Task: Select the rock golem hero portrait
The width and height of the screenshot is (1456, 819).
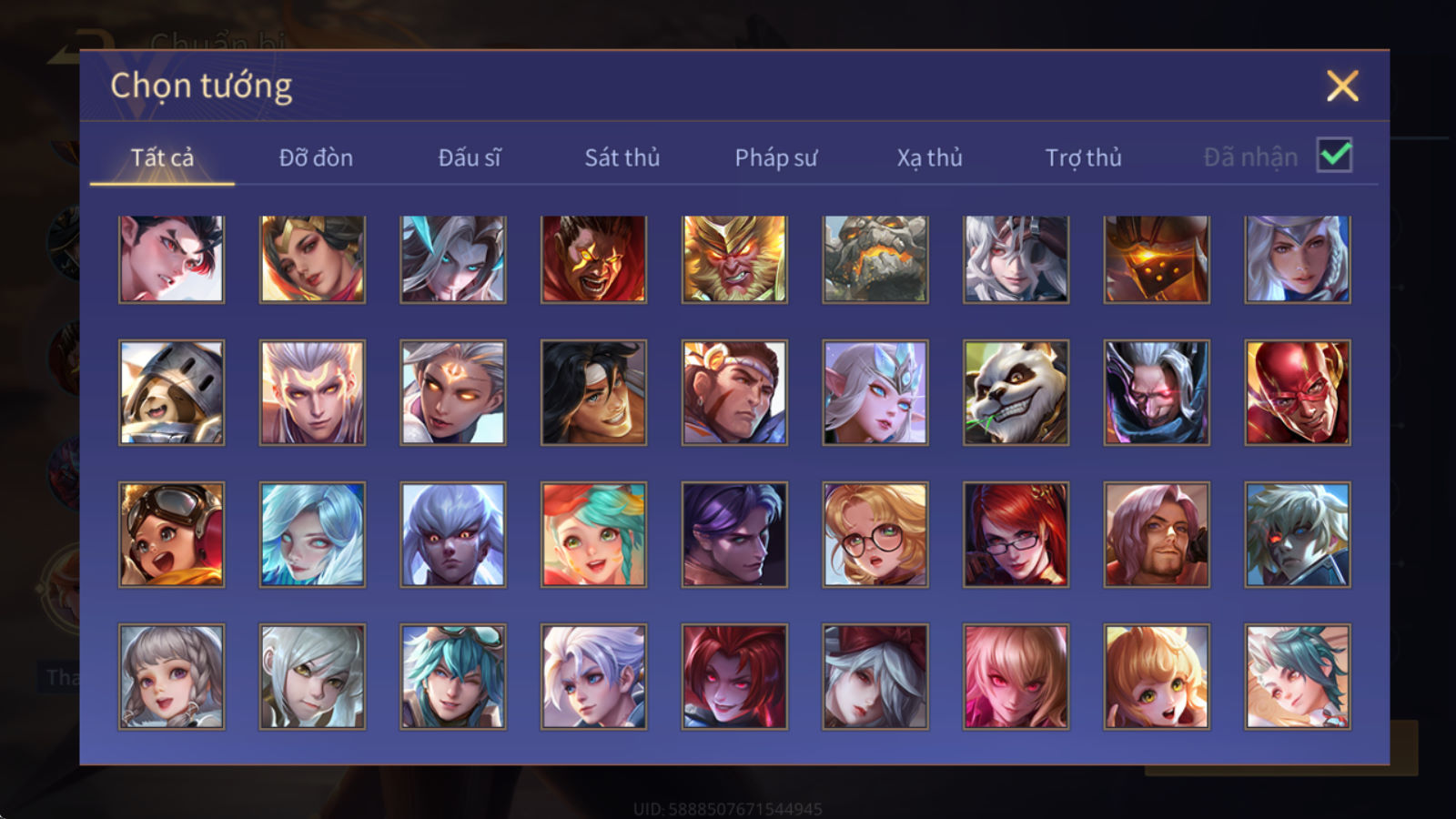Action: coord(875,258)
